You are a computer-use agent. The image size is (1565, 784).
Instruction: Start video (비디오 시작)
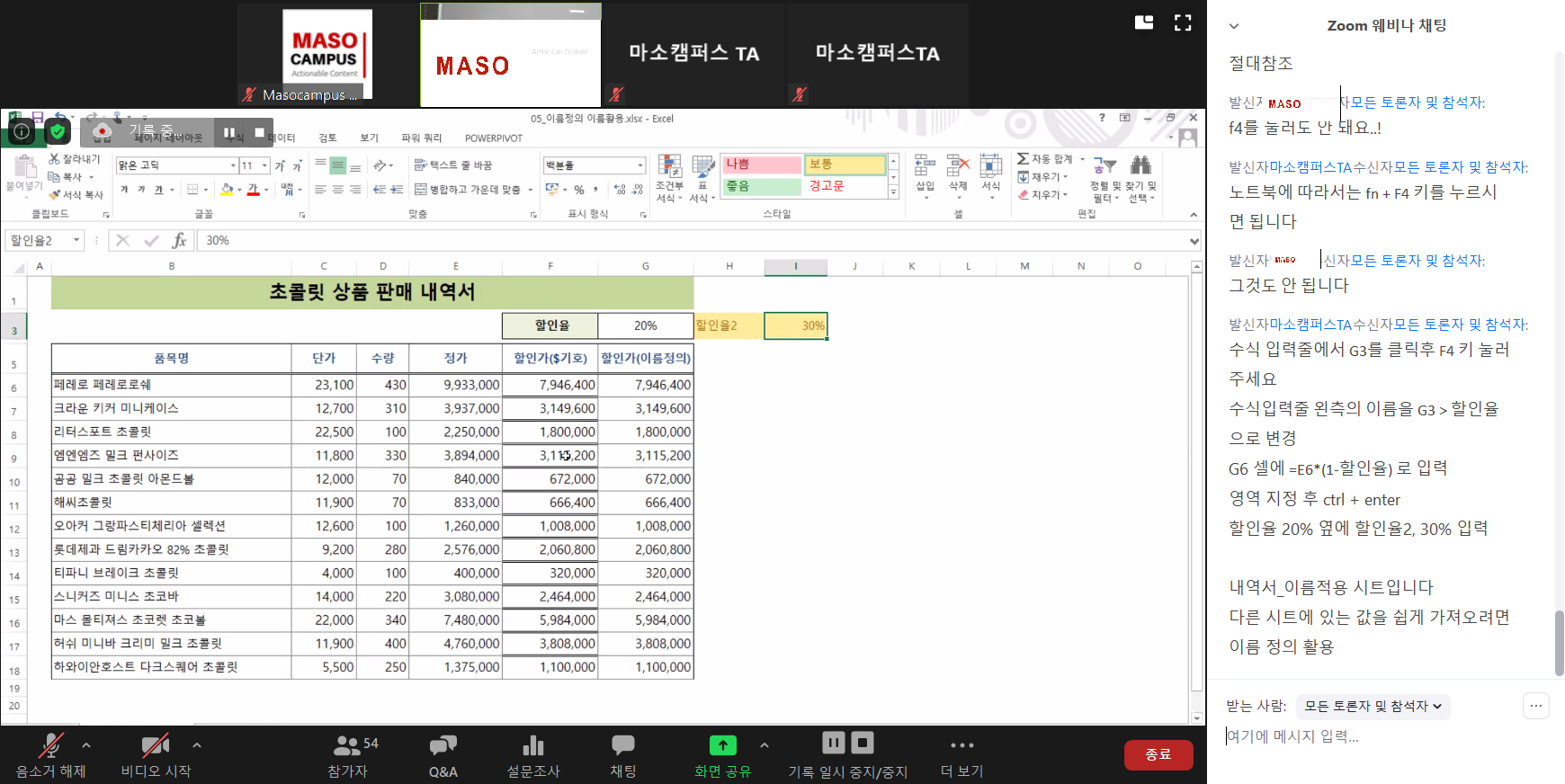(156, 746)
